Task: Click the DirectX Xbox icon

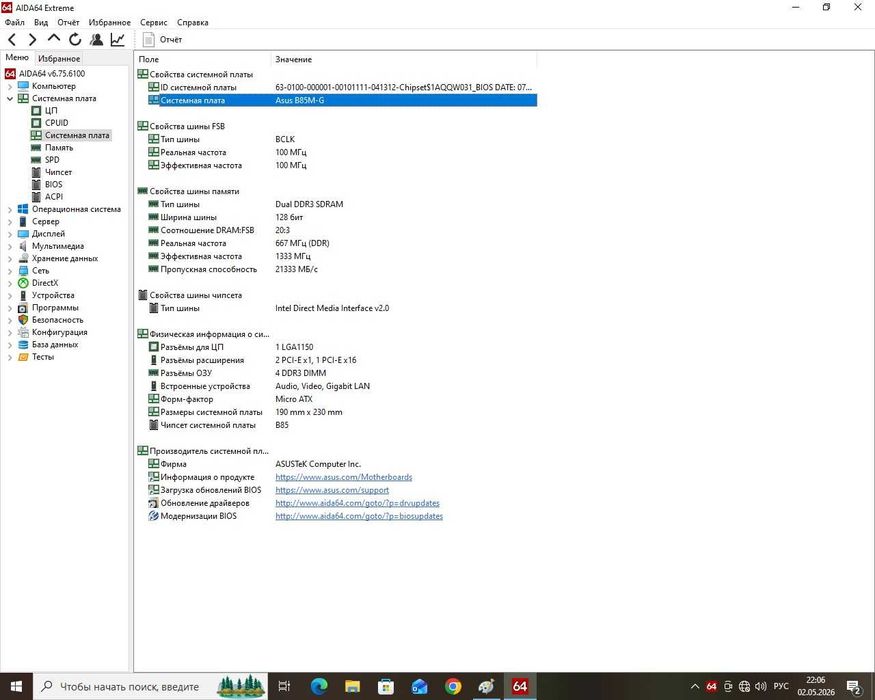Action: coord(23,283)
